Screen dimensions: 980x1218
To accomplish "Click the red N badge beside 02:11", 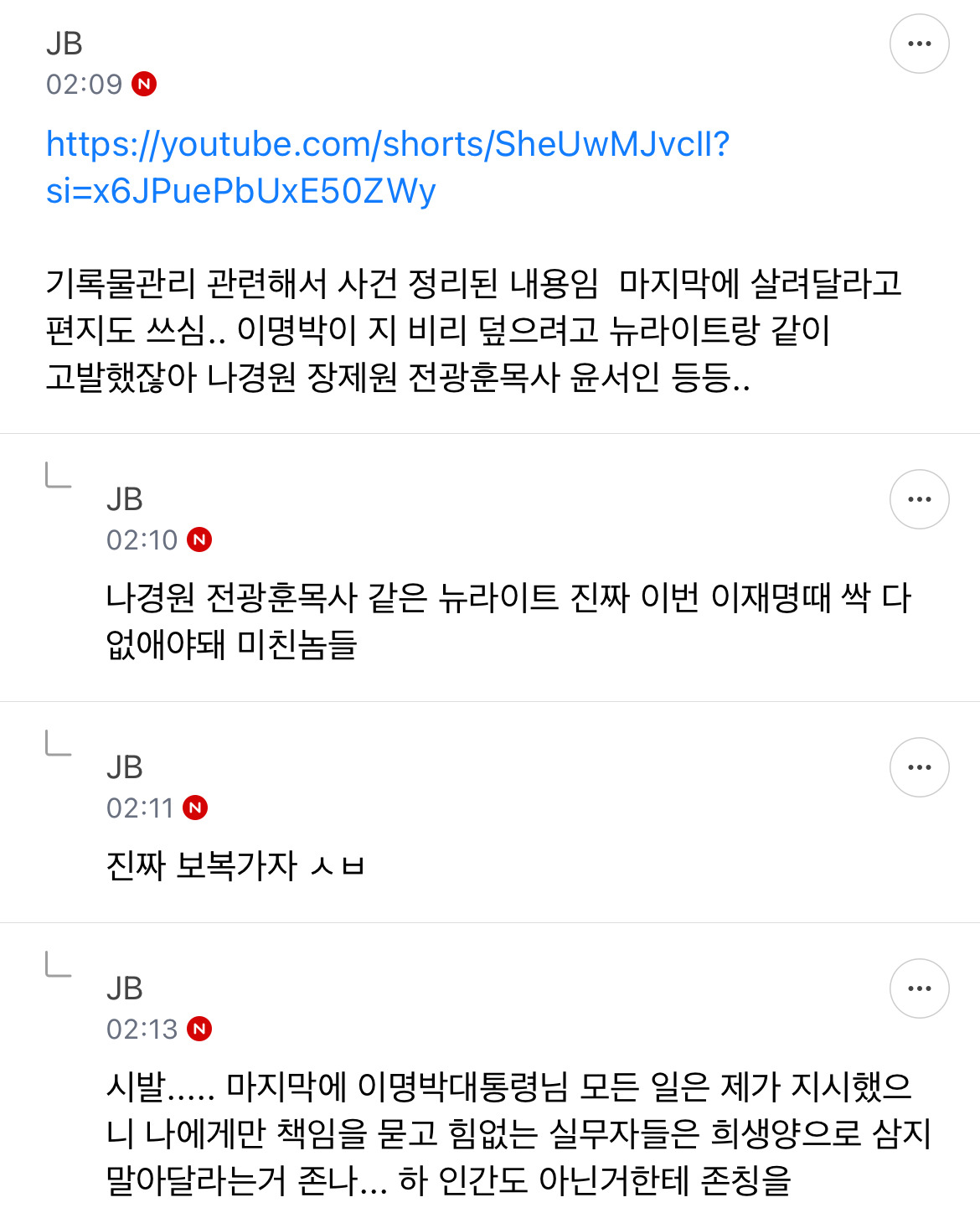I will pos(195,808).
